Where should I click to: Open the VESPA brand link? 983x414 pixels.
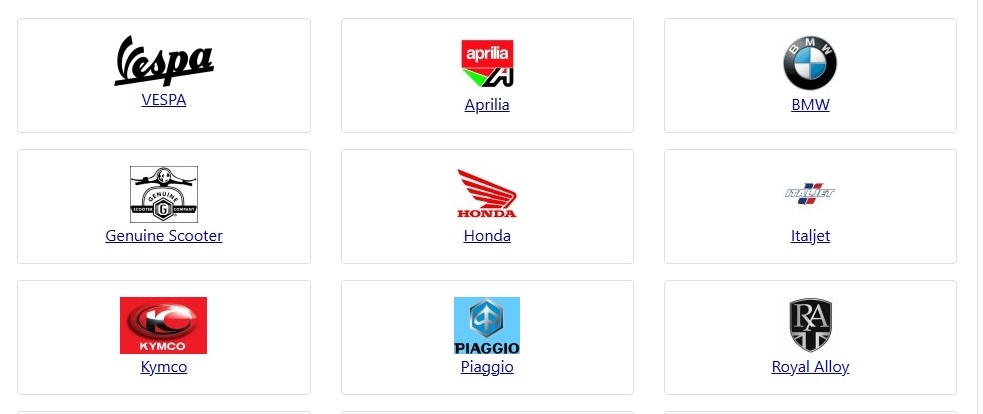pyautogui.click(x=164, y=100)
